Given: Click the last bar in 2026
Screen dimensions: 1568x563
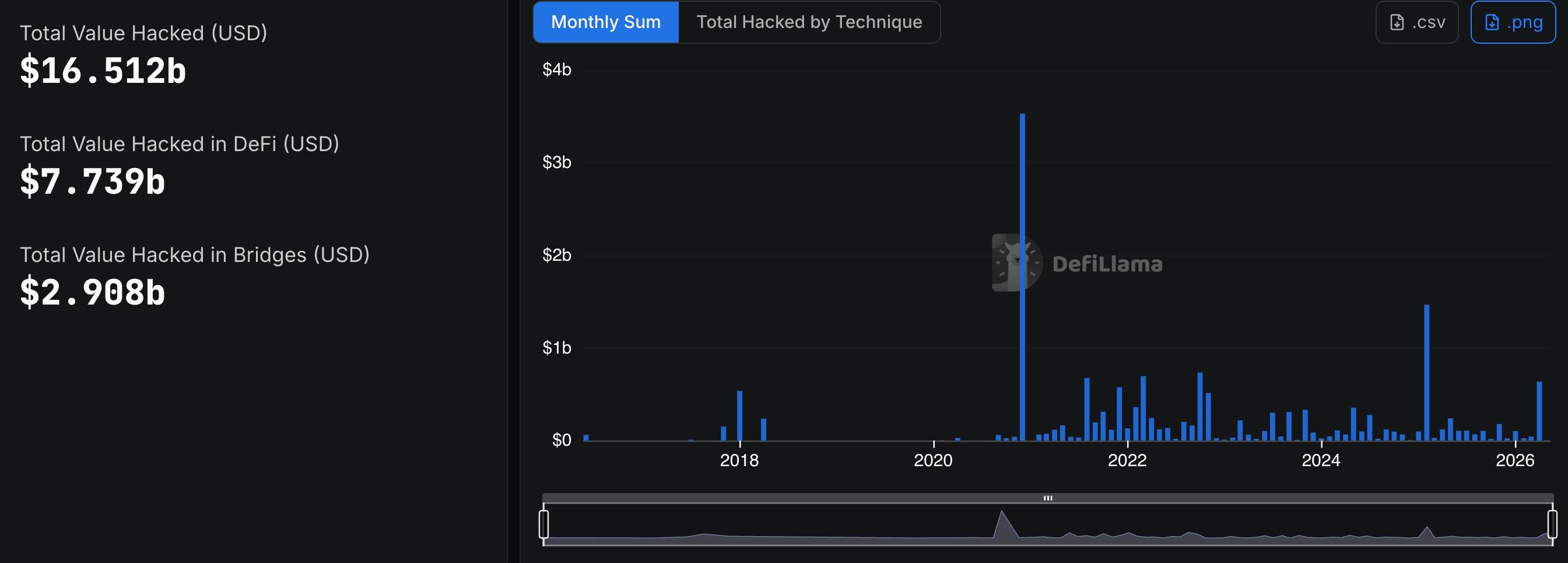Looking at the screenshot, I should coord(1539,411).
